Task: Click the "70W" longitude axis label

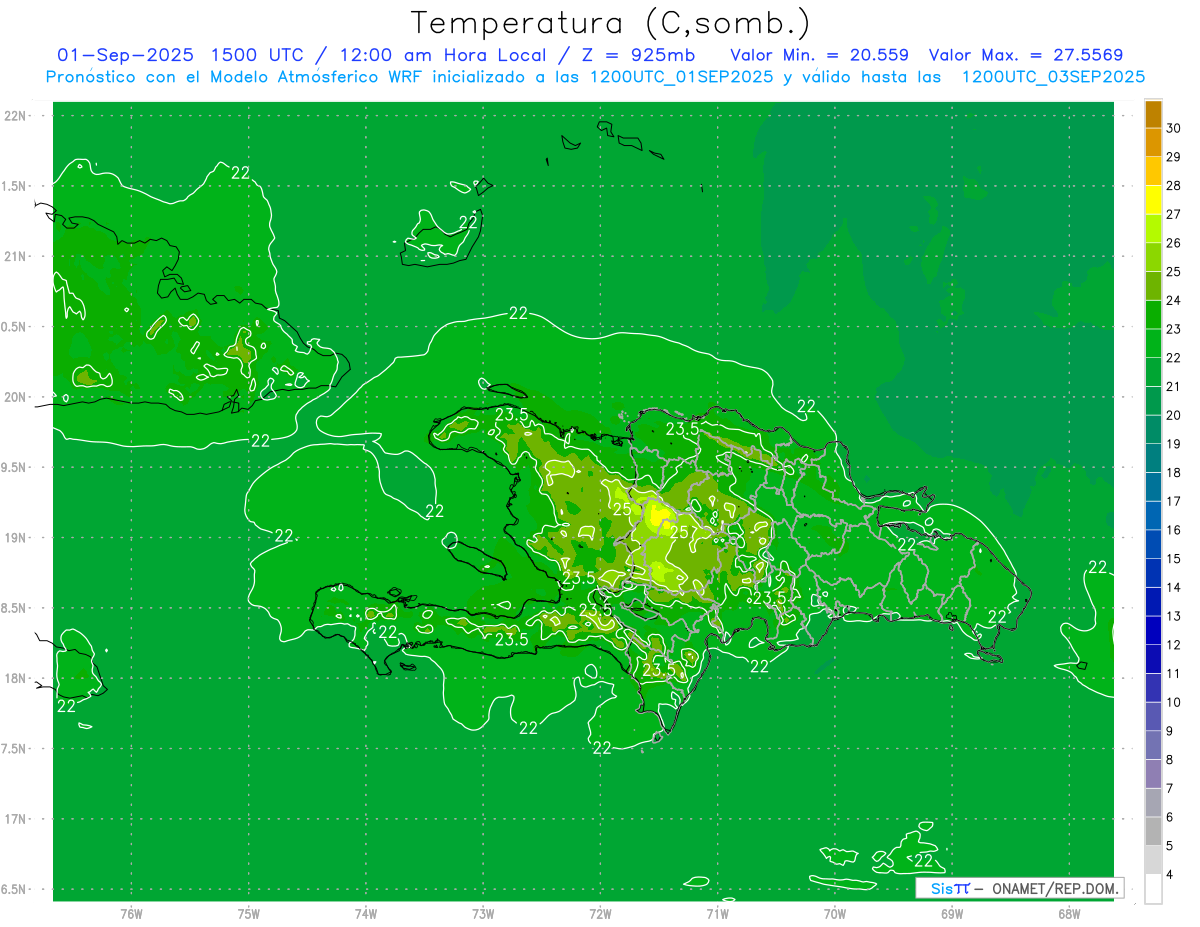Action: pos(835,914)
